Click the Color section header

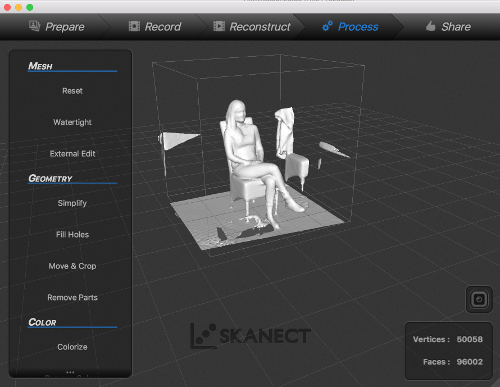pyautogui.click(x=42, y=322)
